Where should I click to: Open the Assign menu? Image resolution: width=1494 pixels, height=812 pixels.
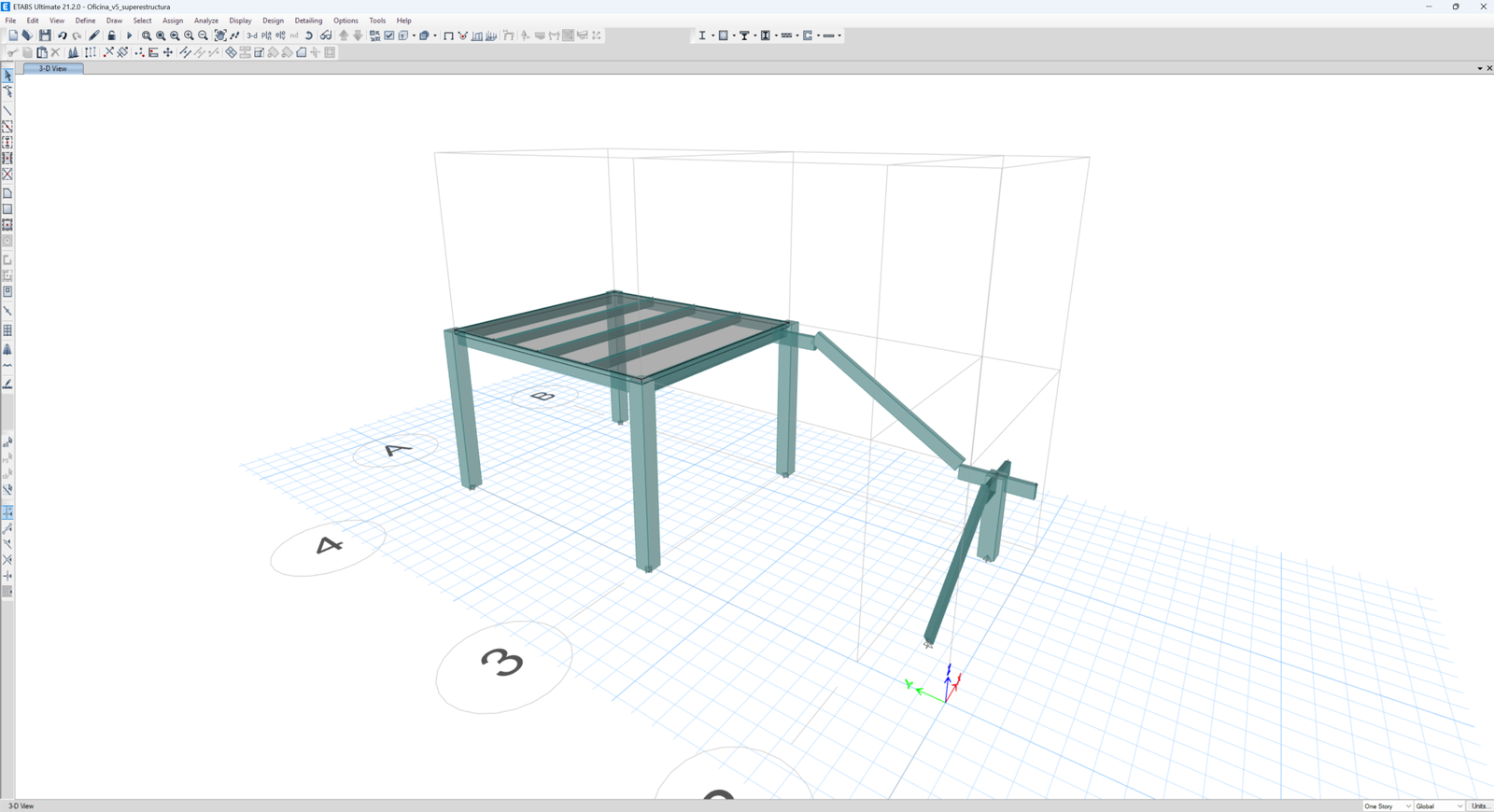tap(173, 21)
